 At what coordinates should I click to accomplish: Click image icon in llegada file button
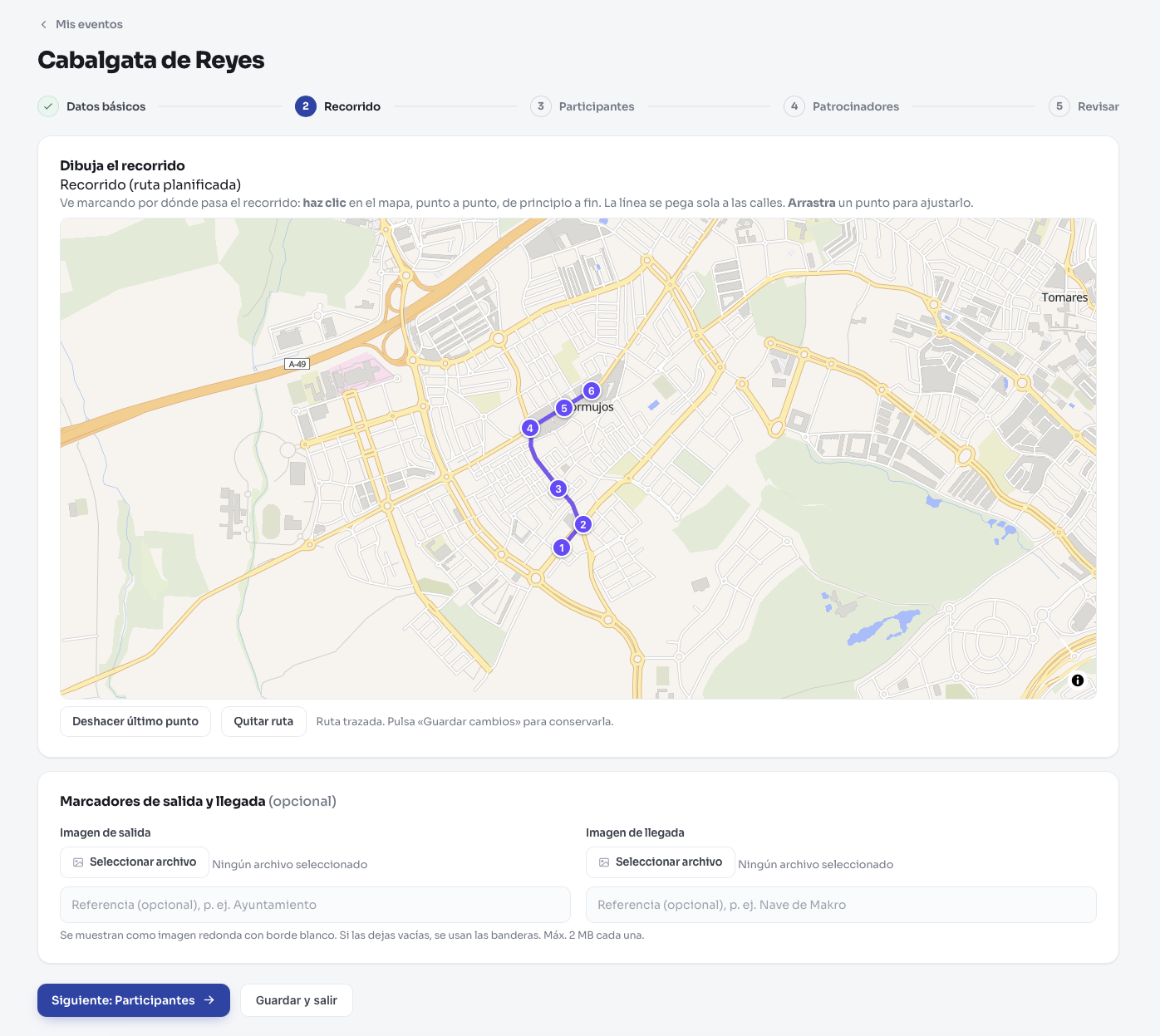(604, 862)
